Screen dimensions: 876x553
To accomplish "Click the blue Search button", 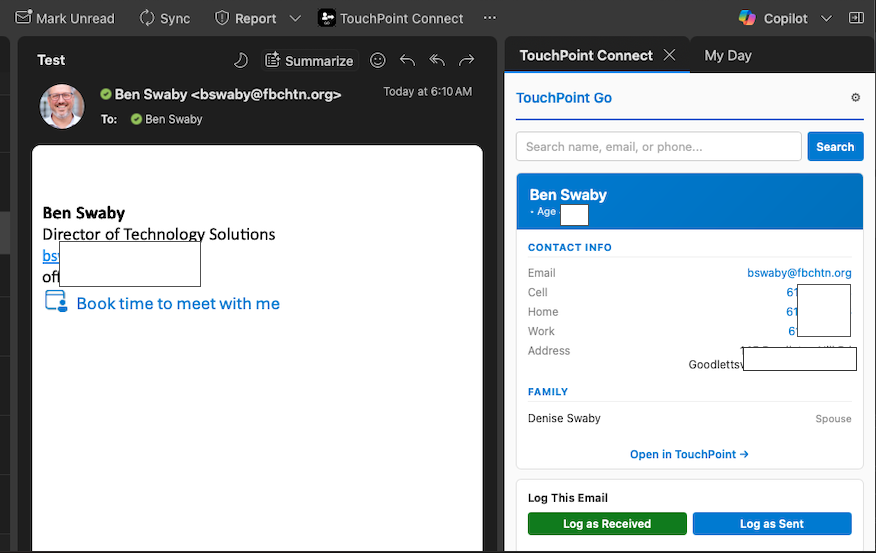I will 835,146.
